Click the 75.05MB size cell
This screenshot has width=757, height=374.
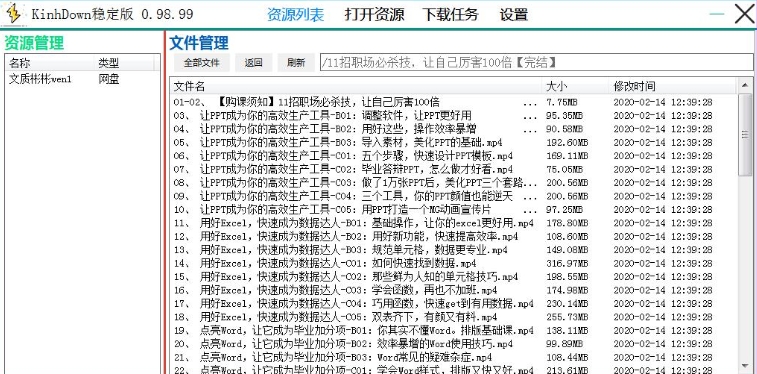pyautogui.click(x=564, y=170)
